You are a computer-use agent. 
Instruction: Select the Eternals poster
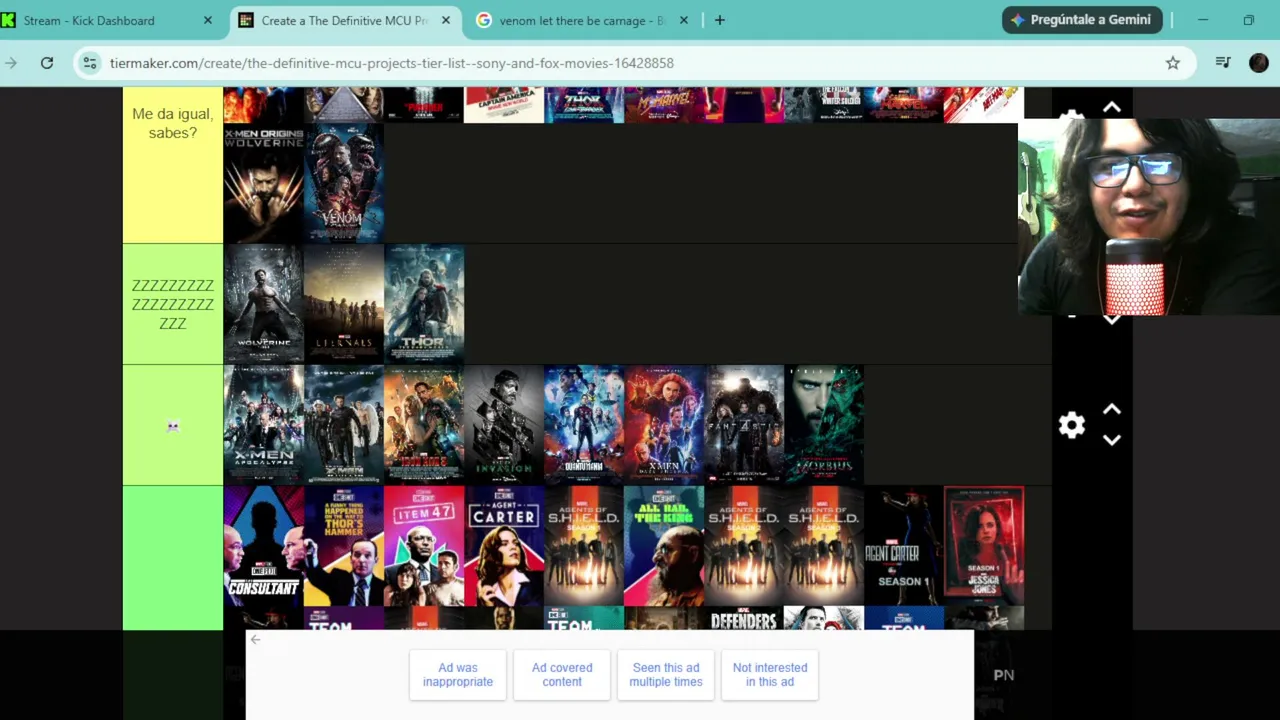click(343, 304)
